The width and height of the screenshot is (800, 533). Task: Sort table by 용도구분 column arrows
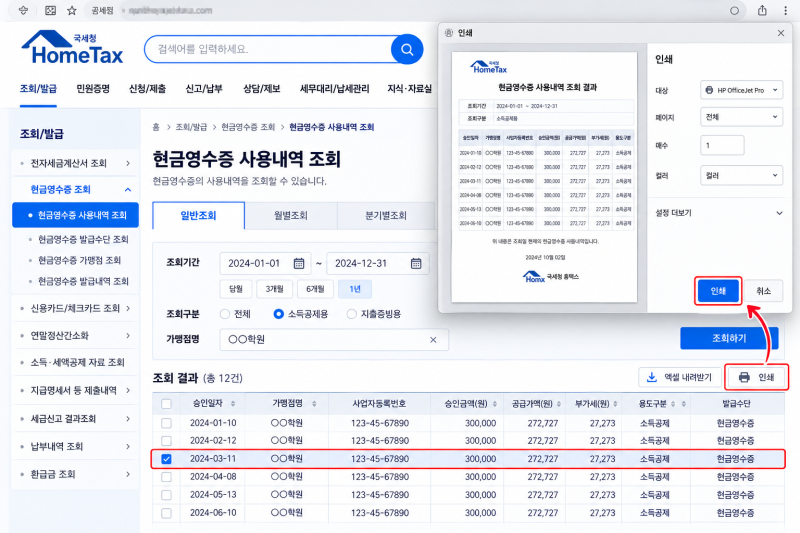pyautogui.click(x=673, y=404)
